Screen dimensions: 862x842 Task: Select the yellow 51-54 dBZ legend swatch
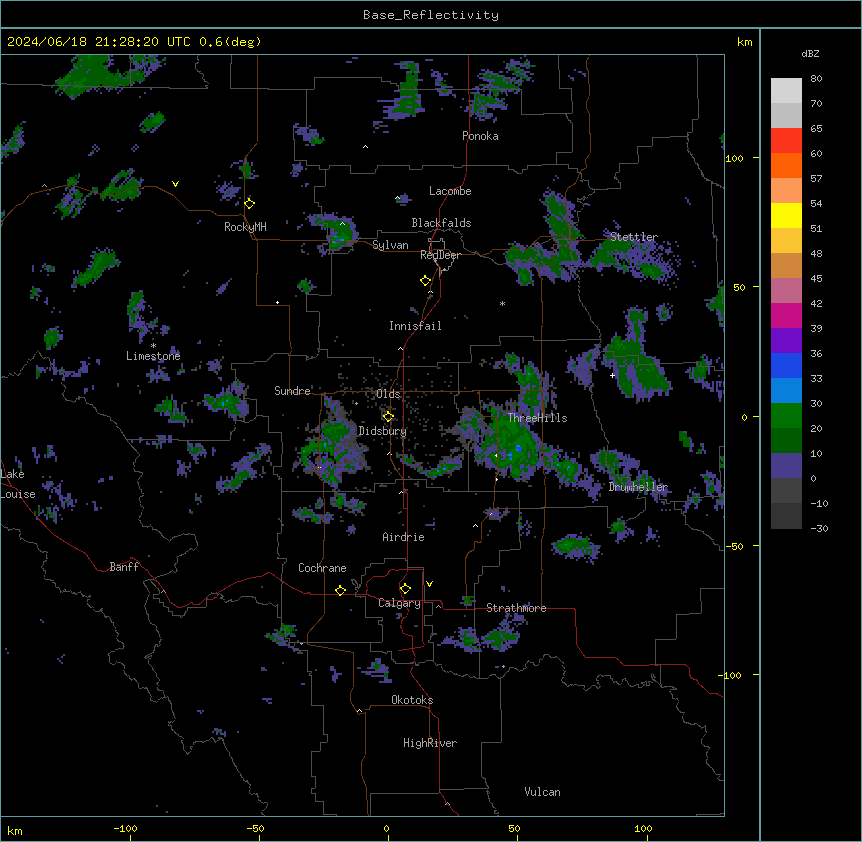pyautogui.click(x=786, y=215)
